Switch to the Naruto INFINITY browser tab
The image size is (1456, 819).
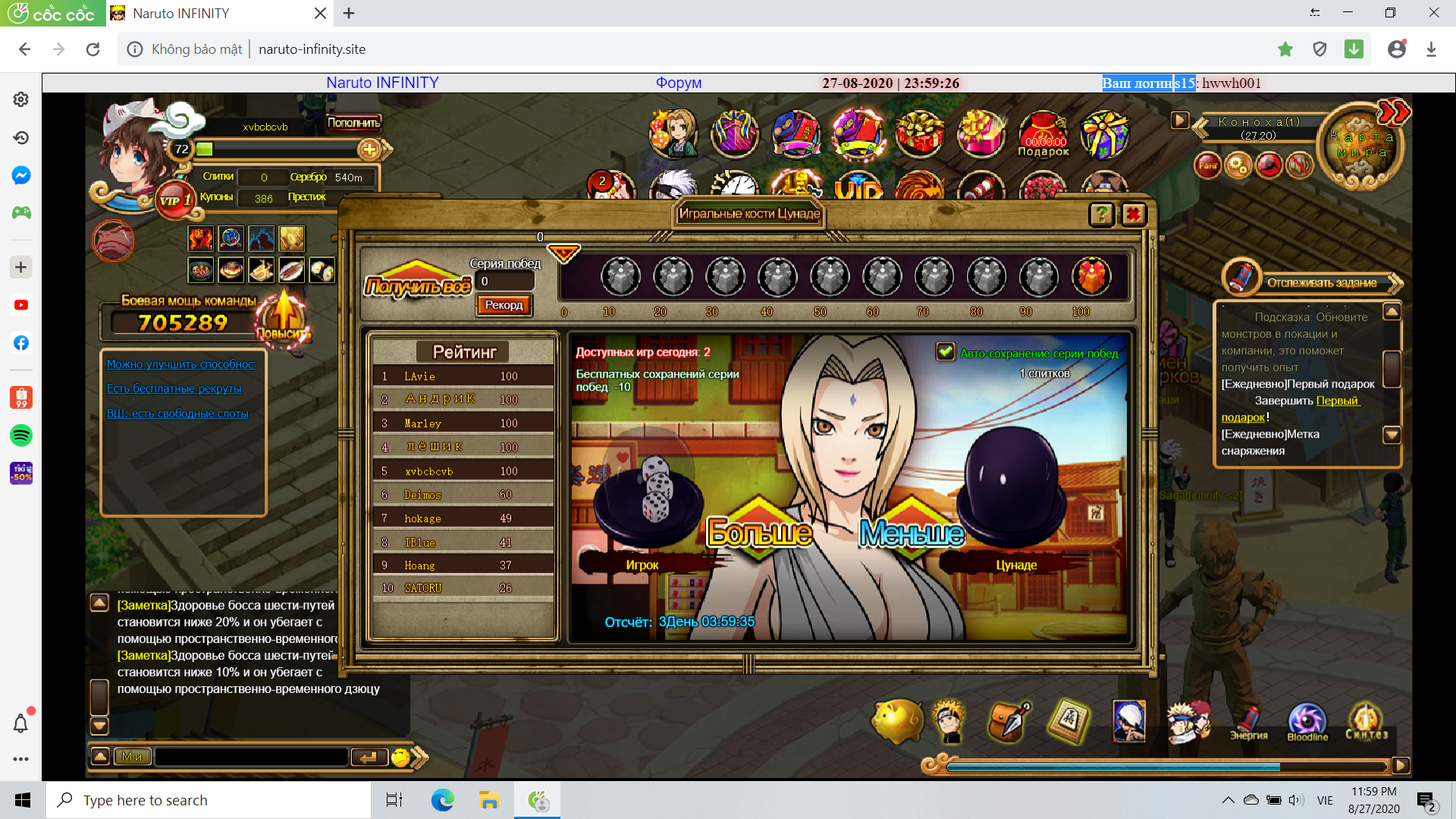pos(219,13)
